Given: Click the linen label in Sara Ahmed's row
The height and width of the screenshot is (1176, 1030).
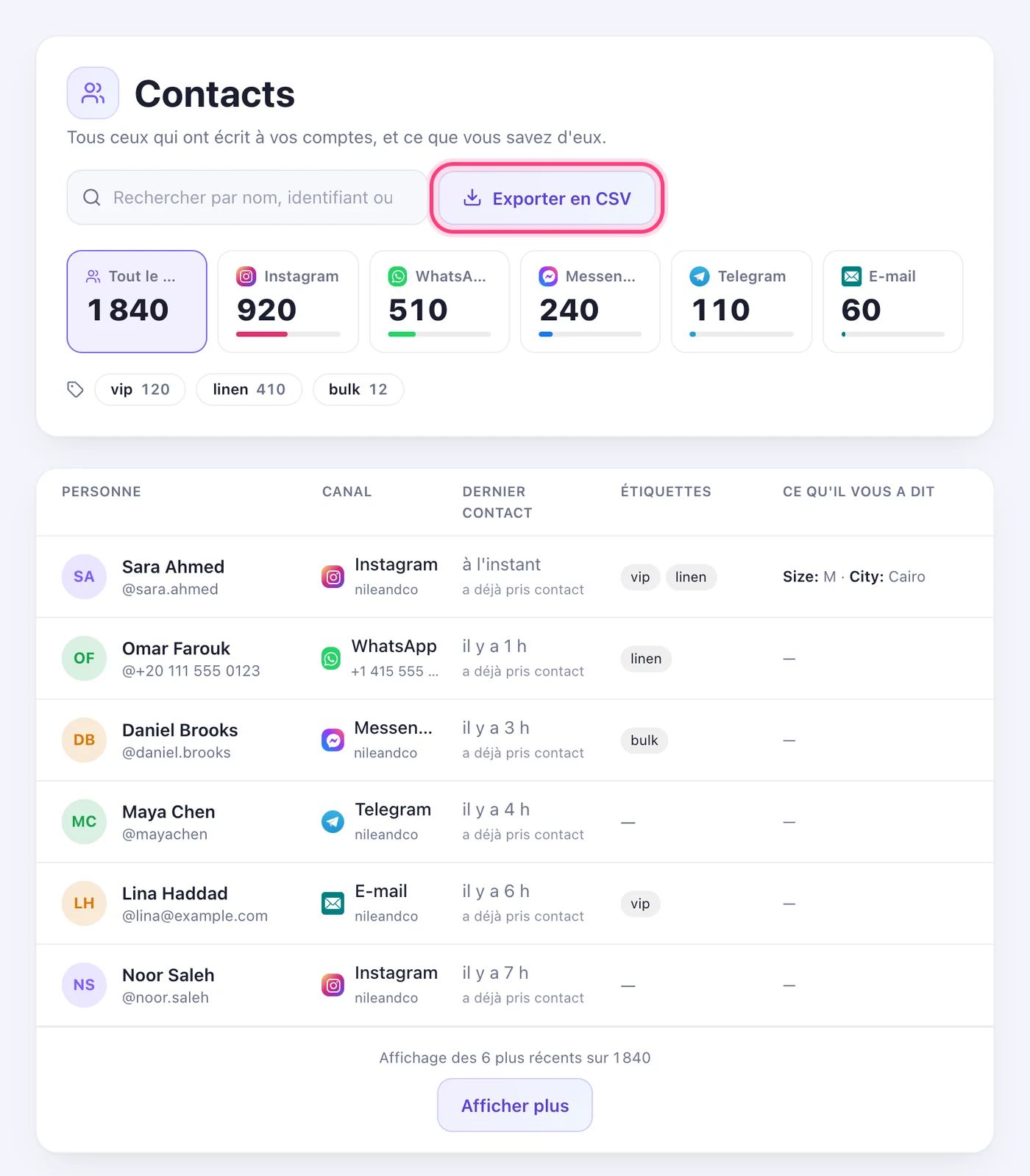Looking at the screenshot, I should click(x=691, y=577).
